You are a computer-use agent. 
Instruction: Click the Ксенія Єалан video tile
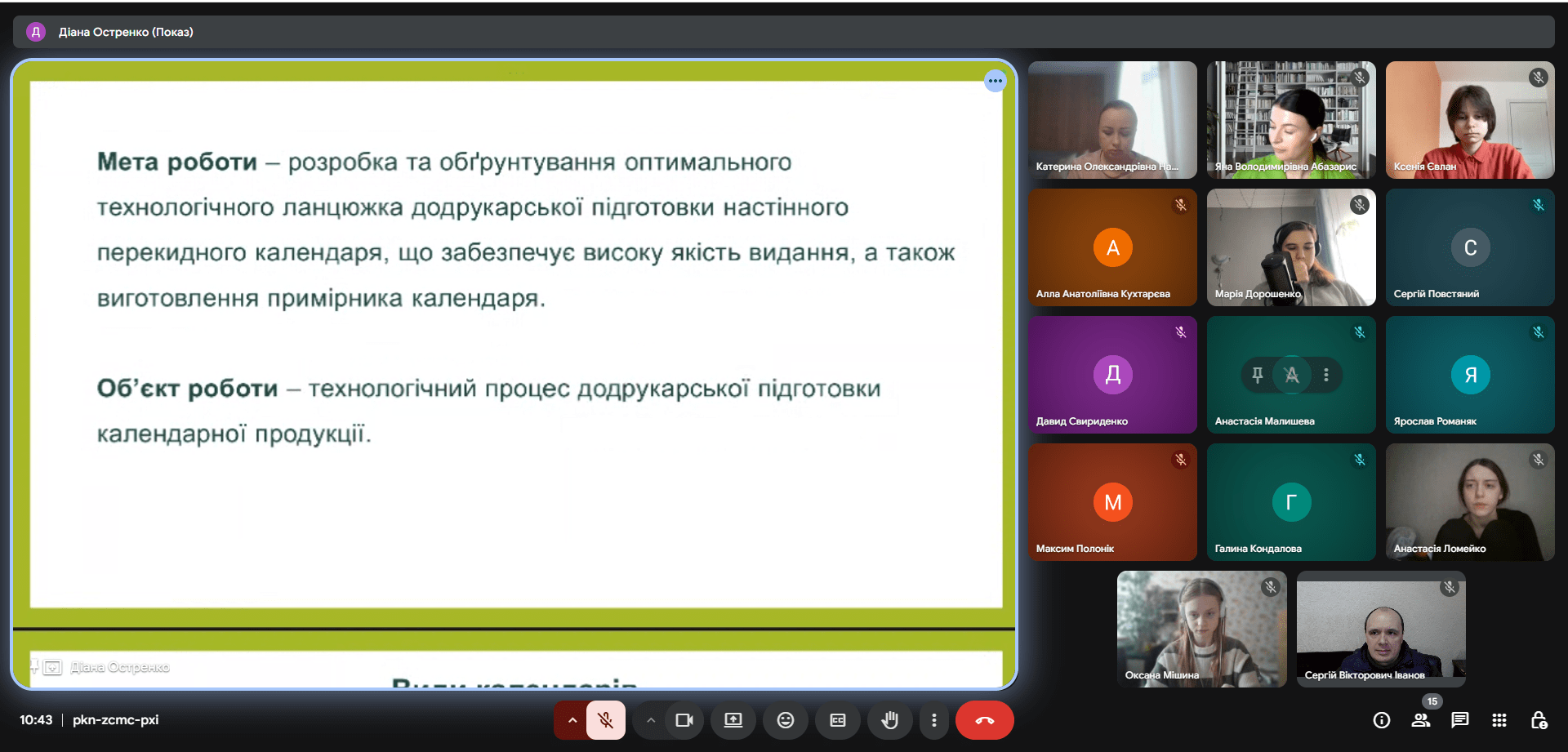1470,120
